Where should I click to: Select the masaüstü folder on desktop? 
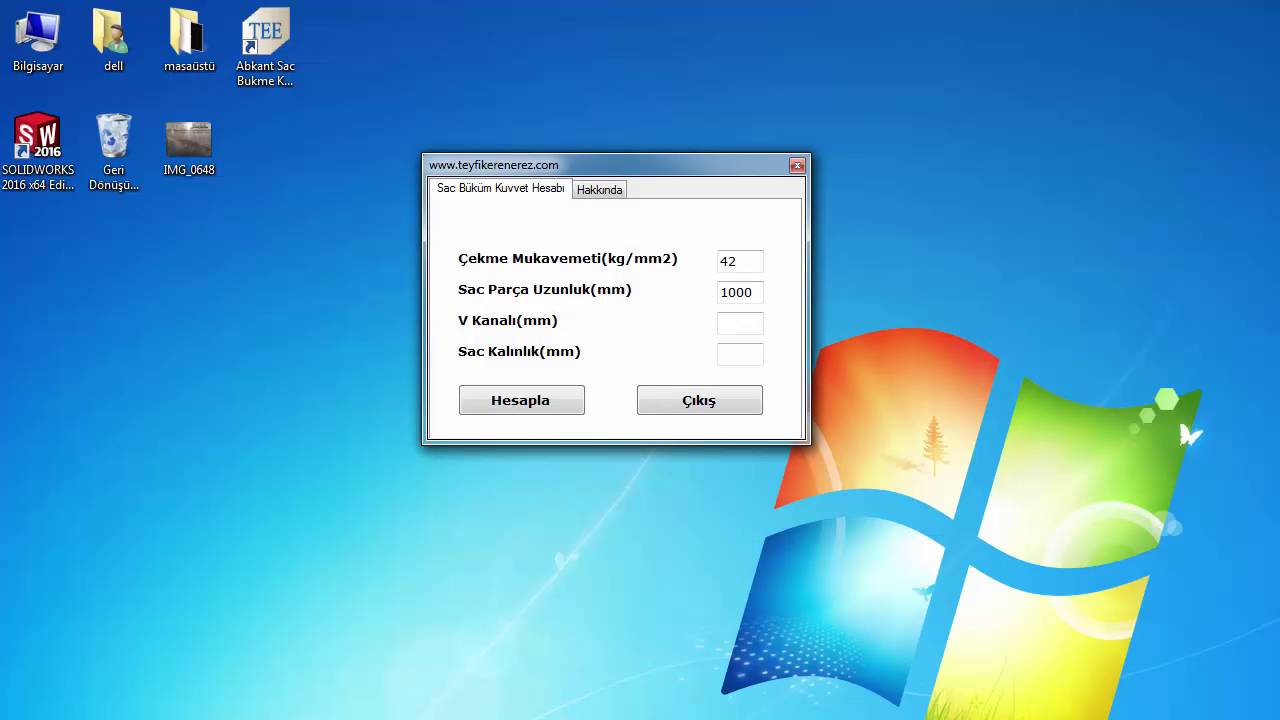[189, 40]
